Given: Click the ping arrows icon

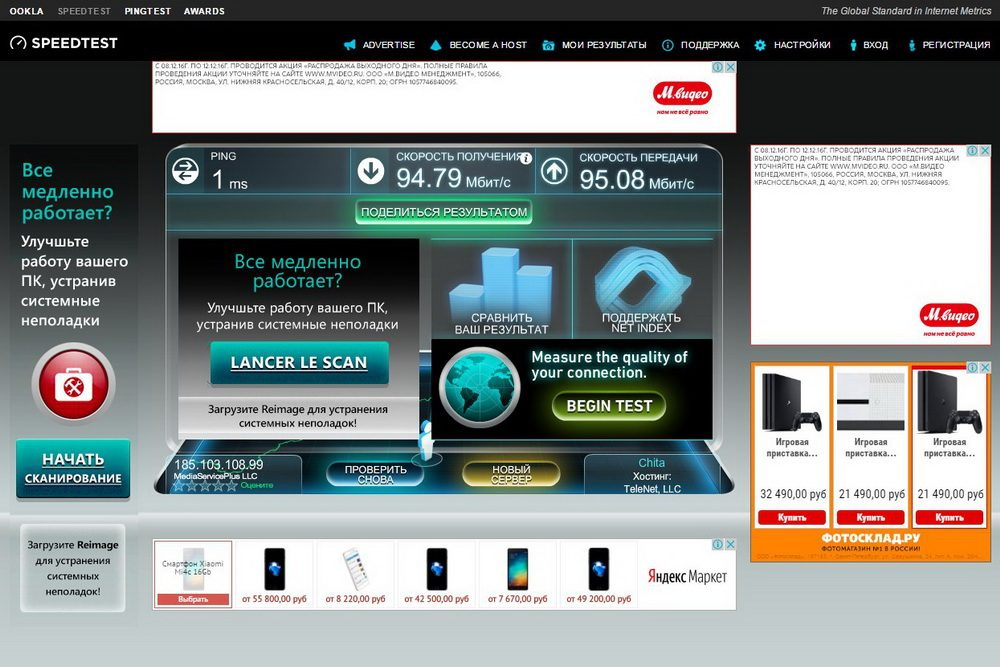Looking at the screenshot, I should [186, 171].
